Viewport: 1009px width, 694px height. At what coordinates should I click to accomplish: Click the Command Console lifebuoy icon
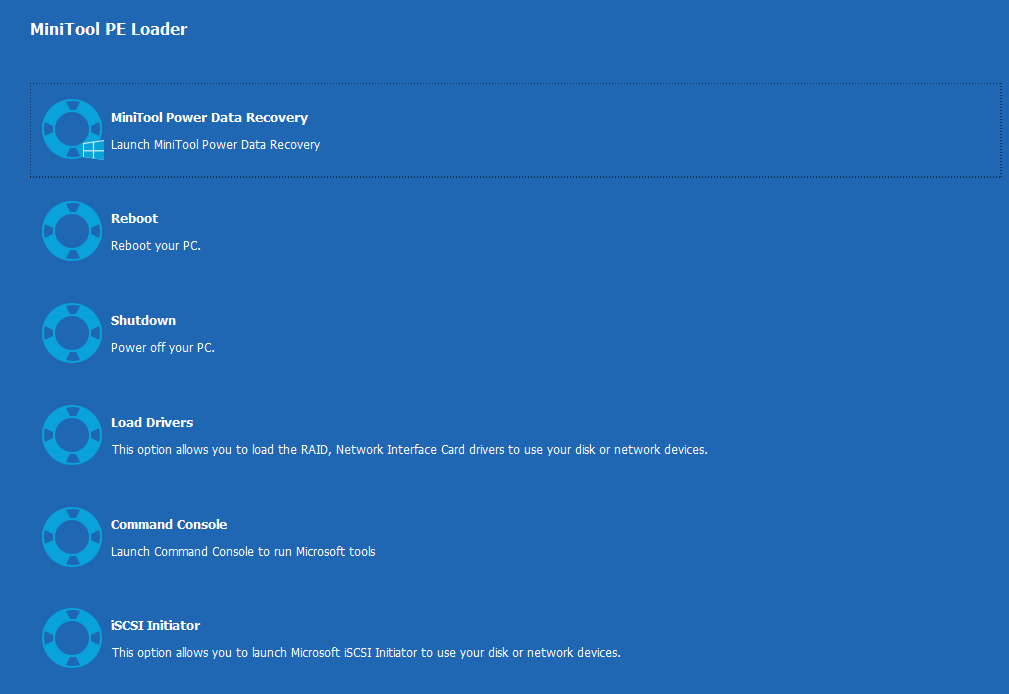[x=72, y=537]
